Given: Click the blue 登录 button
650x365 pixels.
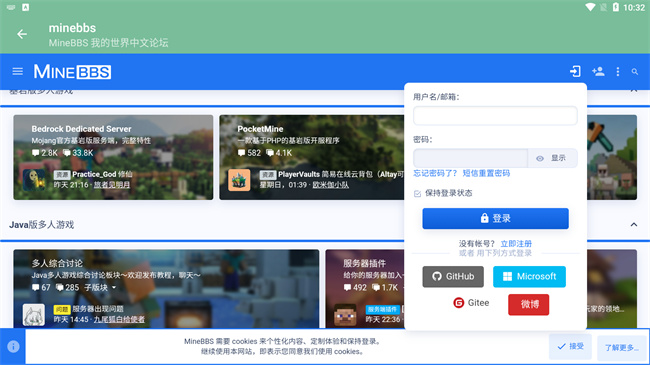Looking at the screenshot, I should pyautogui.click(x=495, y=218).
